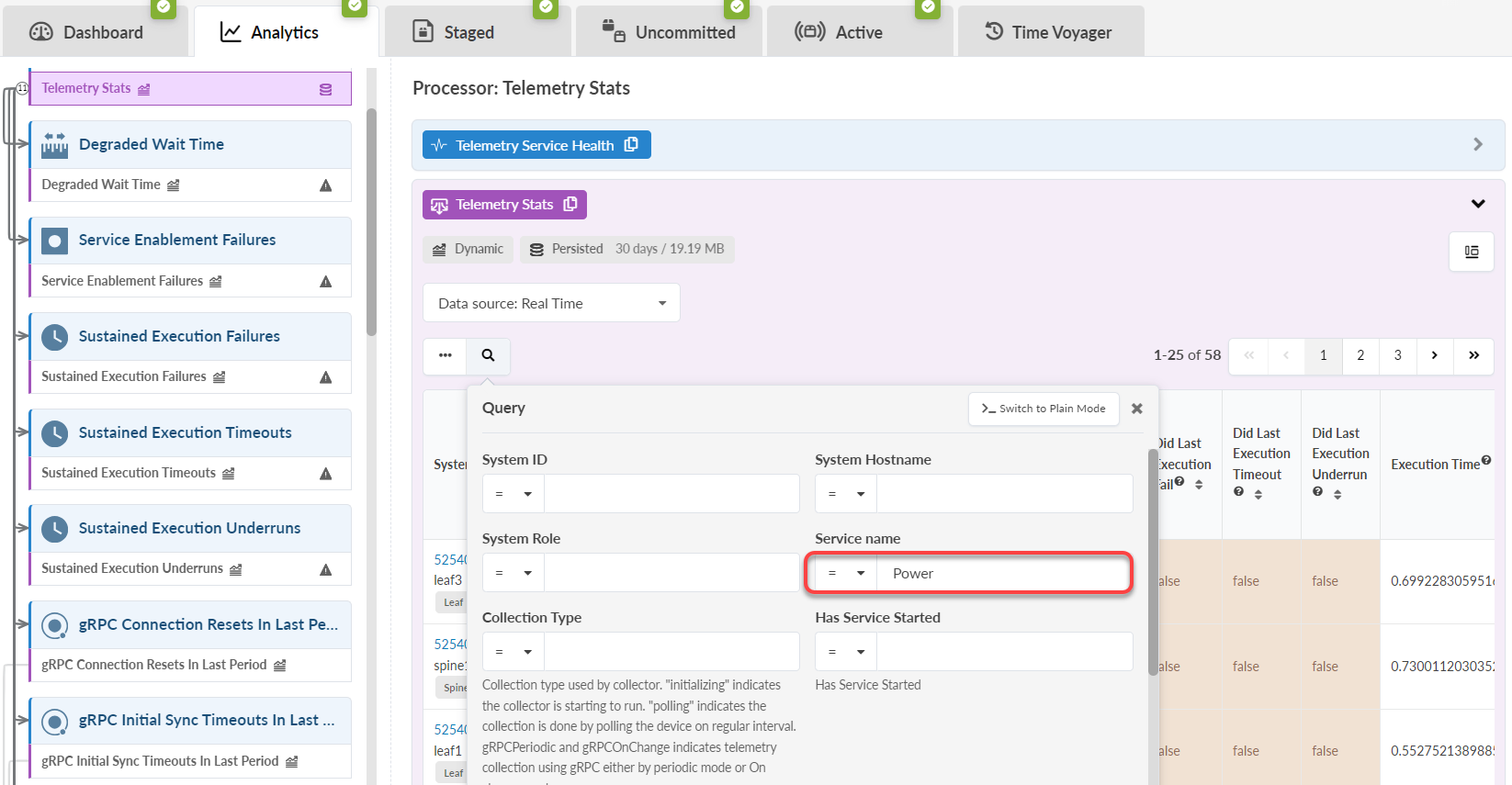Viewport: 1512px width, 785px height.
Task: Collapse the Telemetry Stats panel
Action: pyautogui.click(x=1478, y=204)
